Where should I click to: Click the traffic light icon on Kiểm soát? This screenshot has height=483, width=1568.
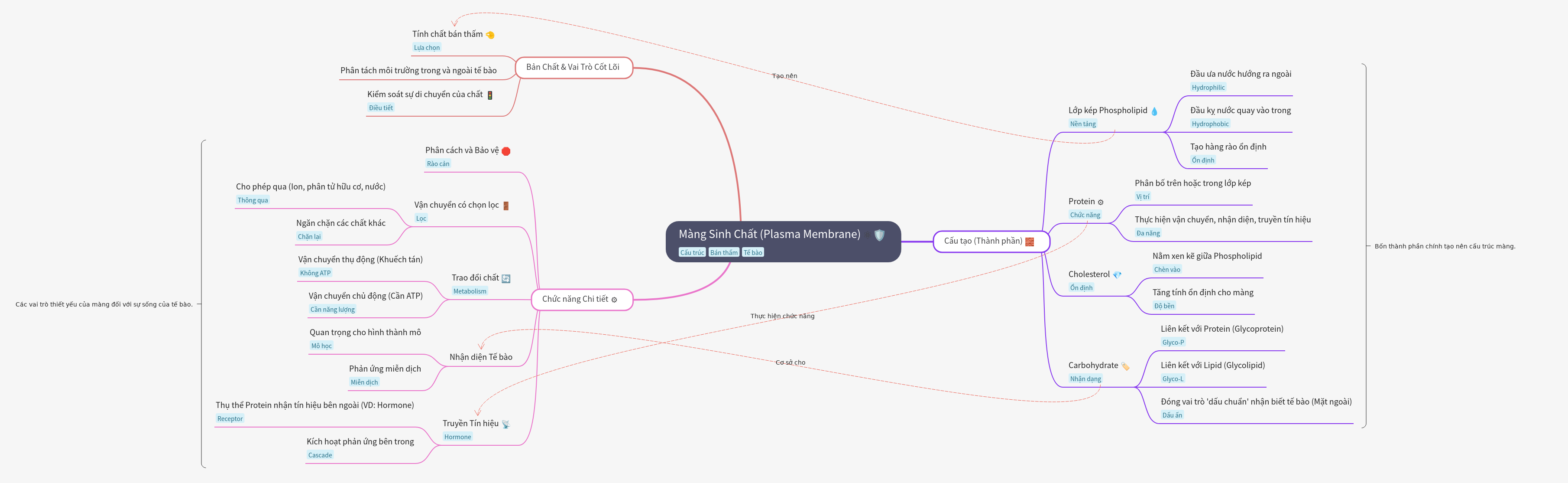click(489, 95)
